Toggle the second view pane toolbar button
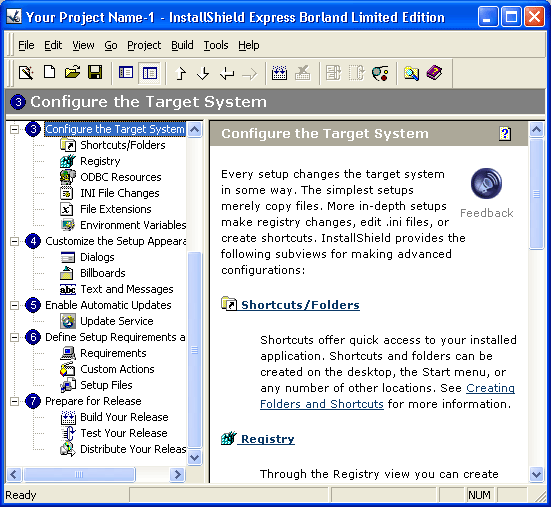The width and height of the screenshot is (551, 507). [x=150, y=73]
